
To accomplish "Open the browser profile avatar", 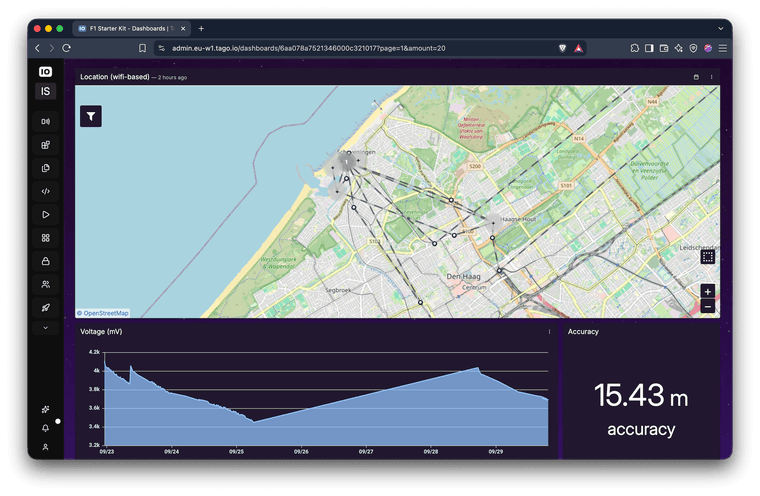I will tap(708, 48).
